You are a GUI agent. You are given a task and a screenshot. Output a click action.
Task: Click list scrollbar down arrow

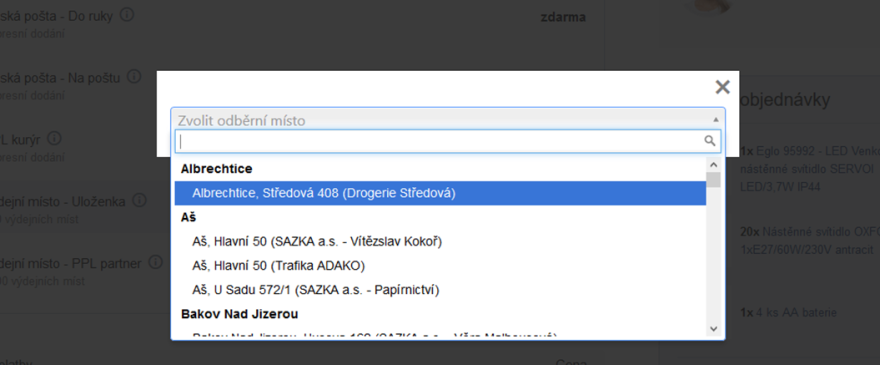713,329
